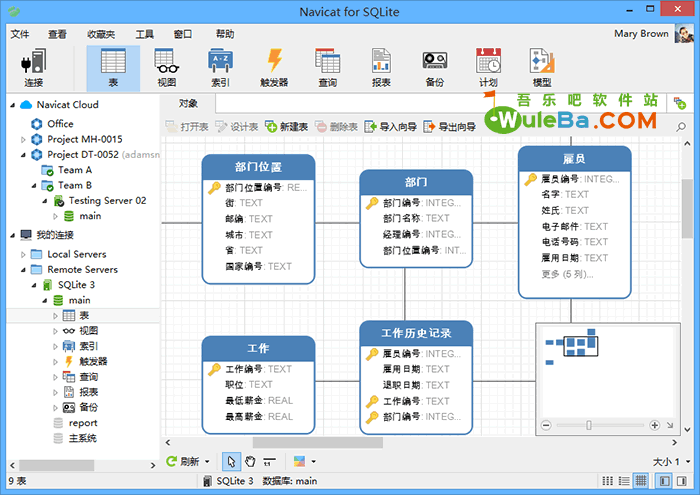Viewport: 700px width, 495px height.
Task: Switch to detail list view
Action: click(624, 481)
